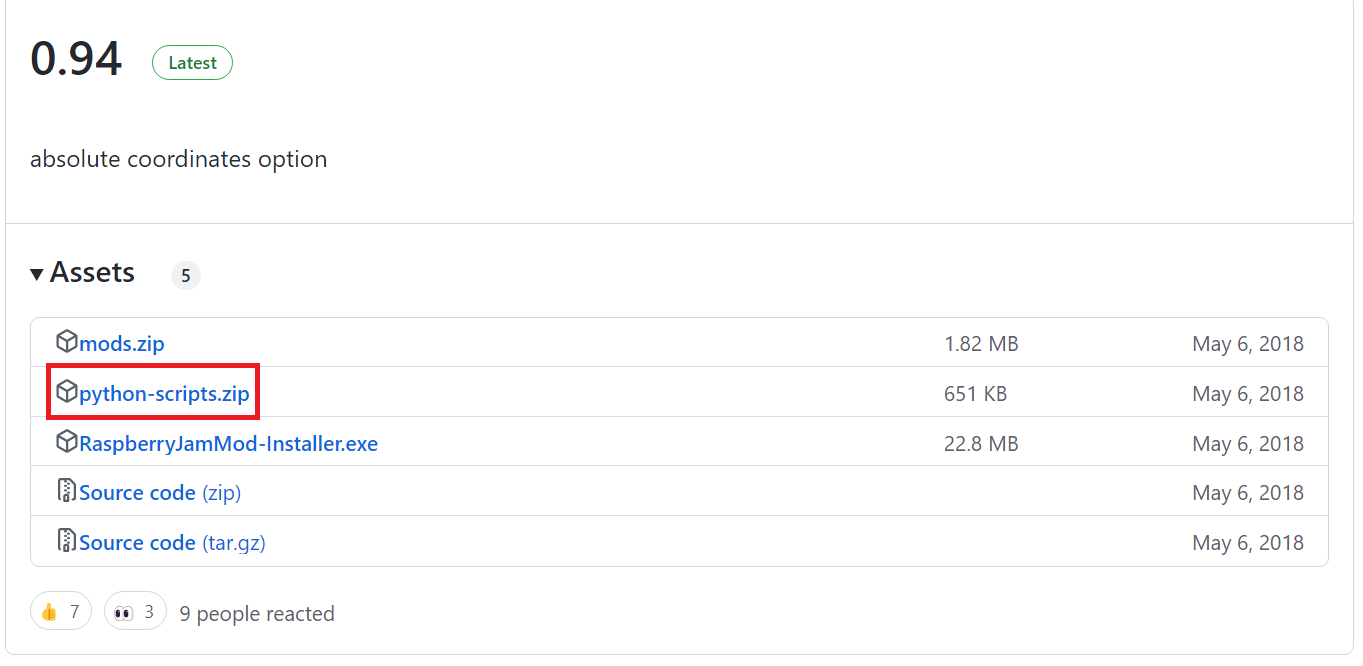1363x666 pixels.
Task: Download RaspberryJamMod-Installer.exe
Action: (x=228, y=443)
